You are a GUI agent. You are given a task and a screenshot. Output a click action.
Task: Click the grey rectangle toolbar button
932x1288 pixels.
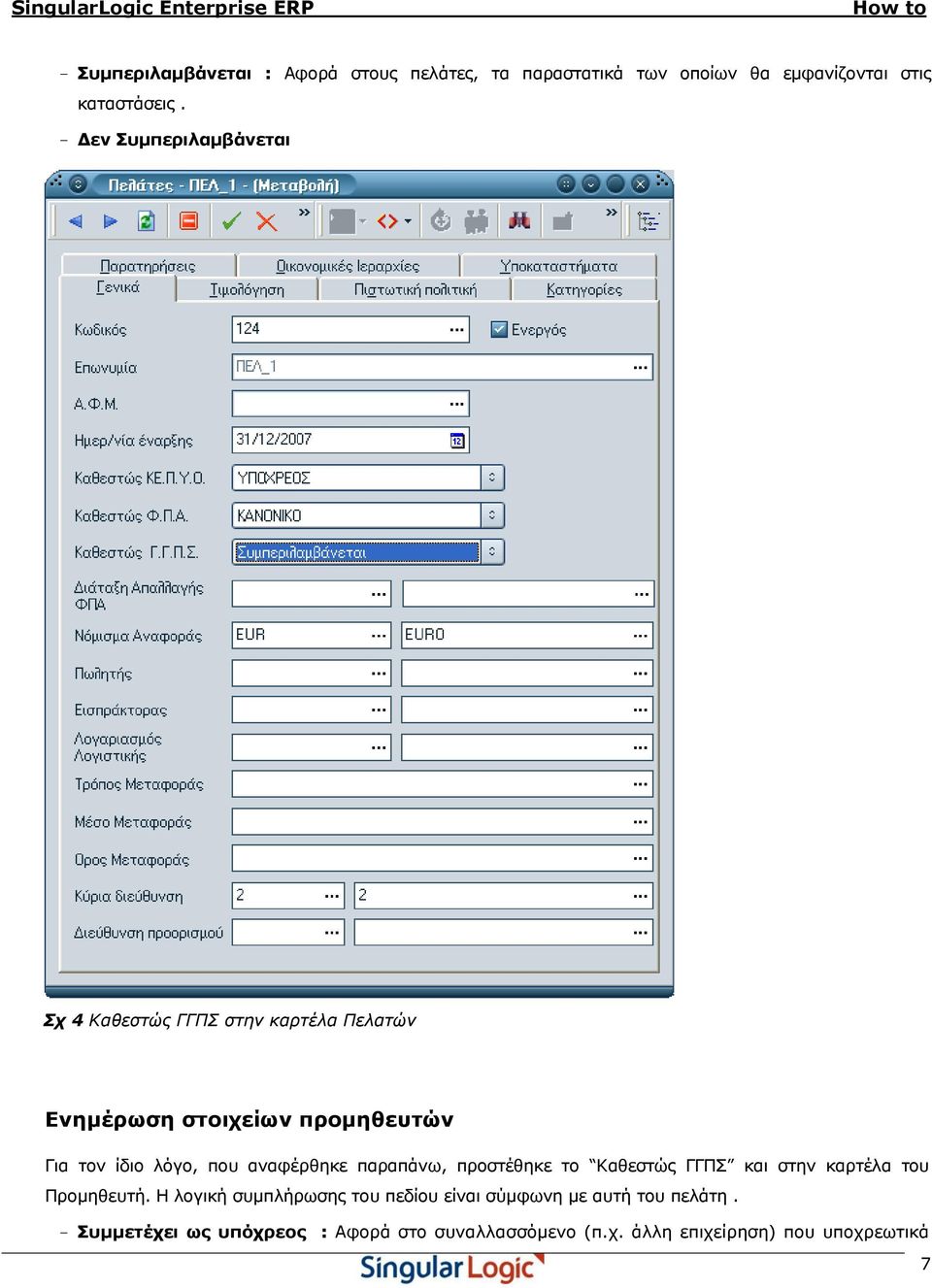(x=342, y=221)
